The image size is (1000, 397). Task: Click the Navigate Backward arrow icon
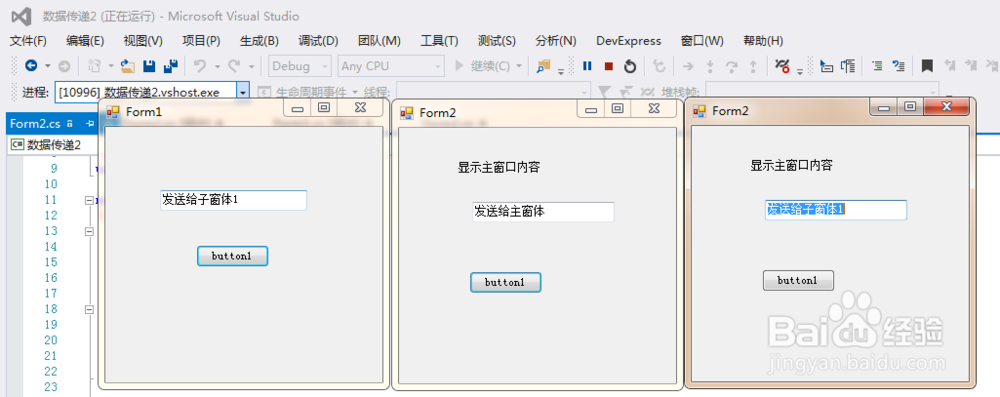click(x=31, y=66)
